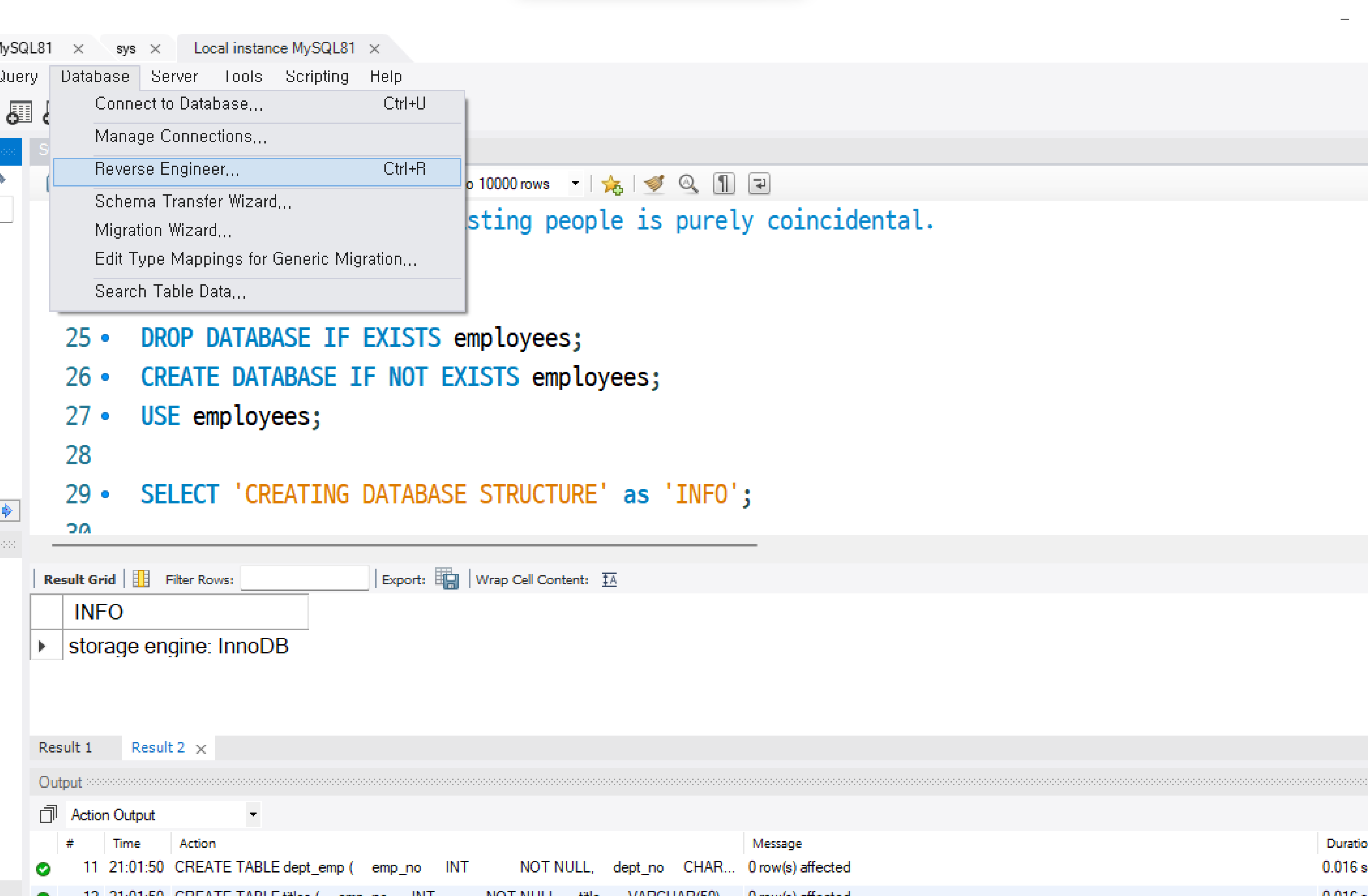
Task: Select Search Table Data menu entry
Action: 257,292
